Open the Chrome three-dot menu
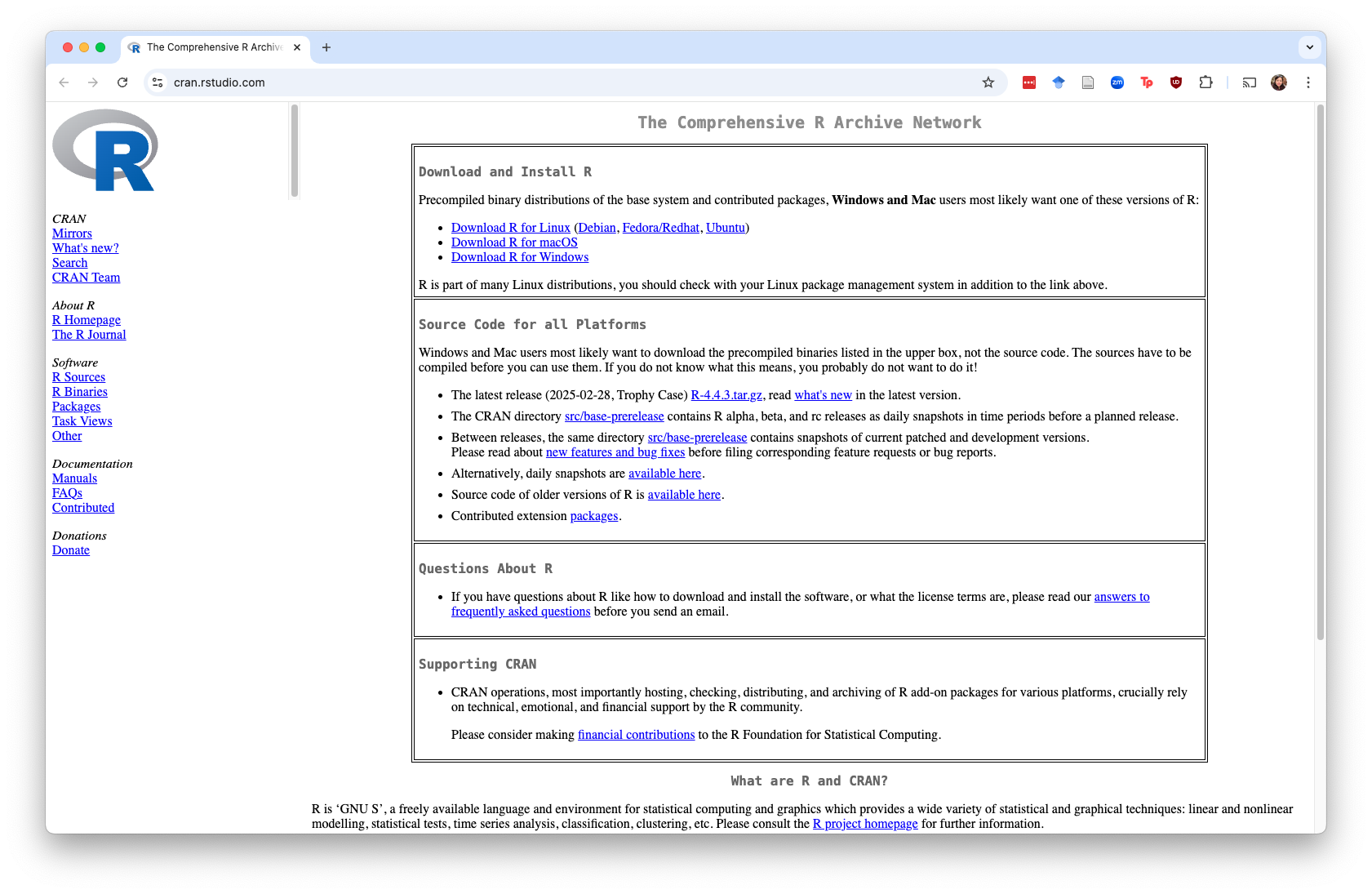1372x894 pixels. (x=1308, y=82)
